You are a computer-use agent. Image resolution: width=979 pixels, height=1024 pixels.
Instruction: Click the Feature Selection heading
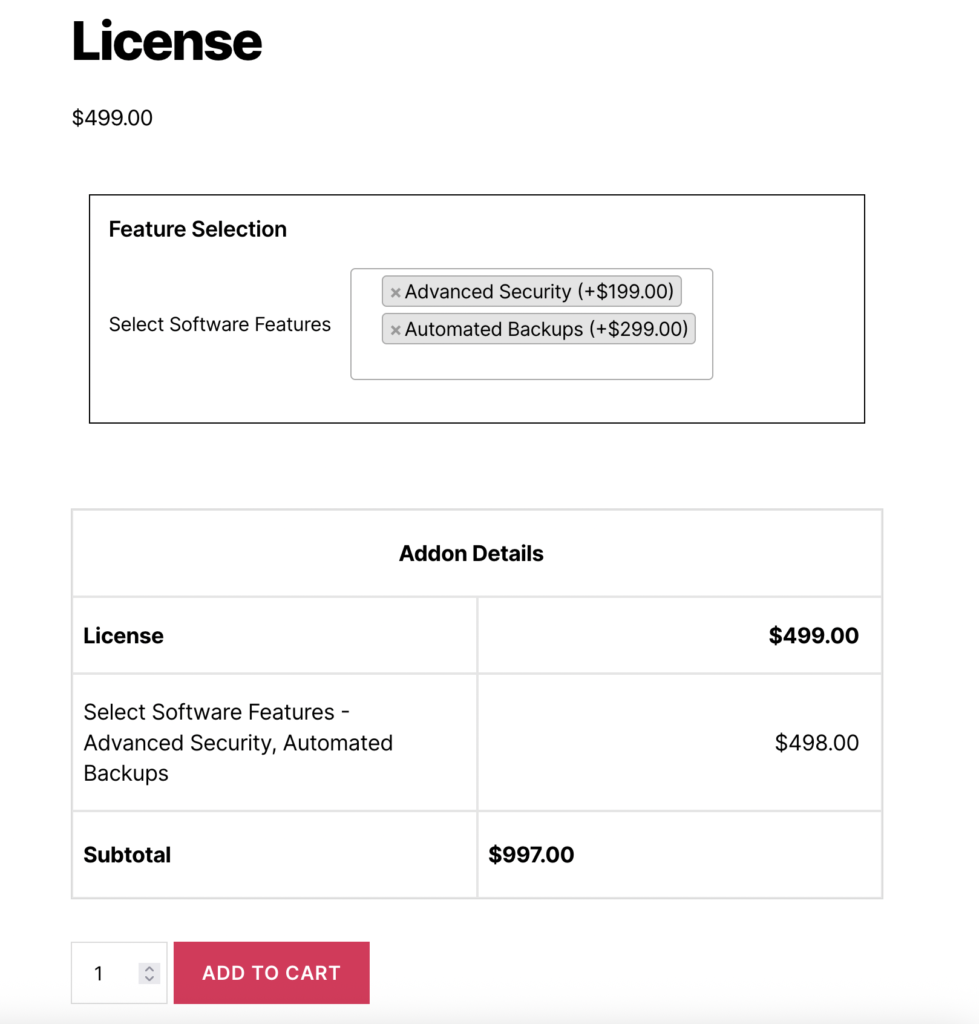[x=198, y=229]
